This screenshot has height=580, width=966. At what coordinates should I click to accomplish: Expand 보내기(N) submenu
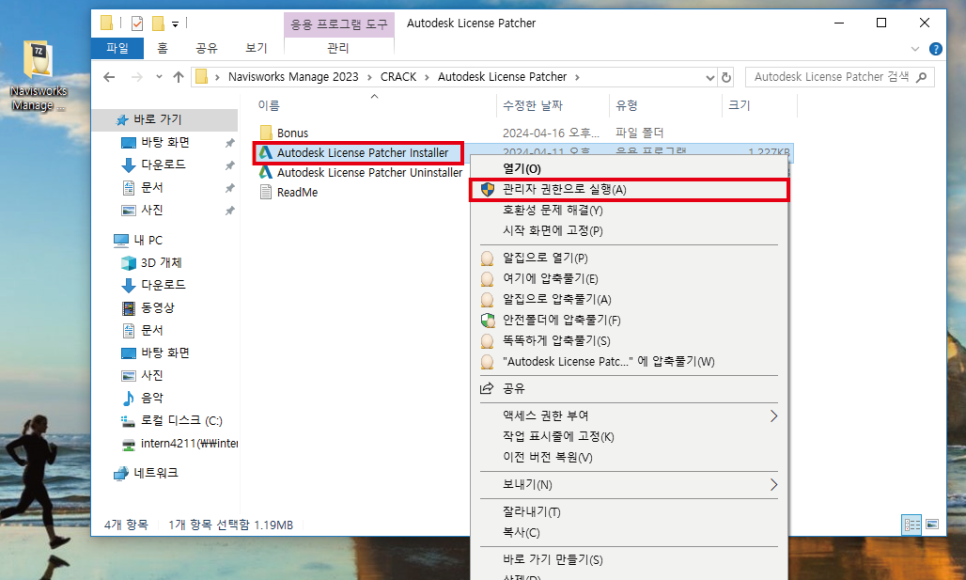click(629, 485)
